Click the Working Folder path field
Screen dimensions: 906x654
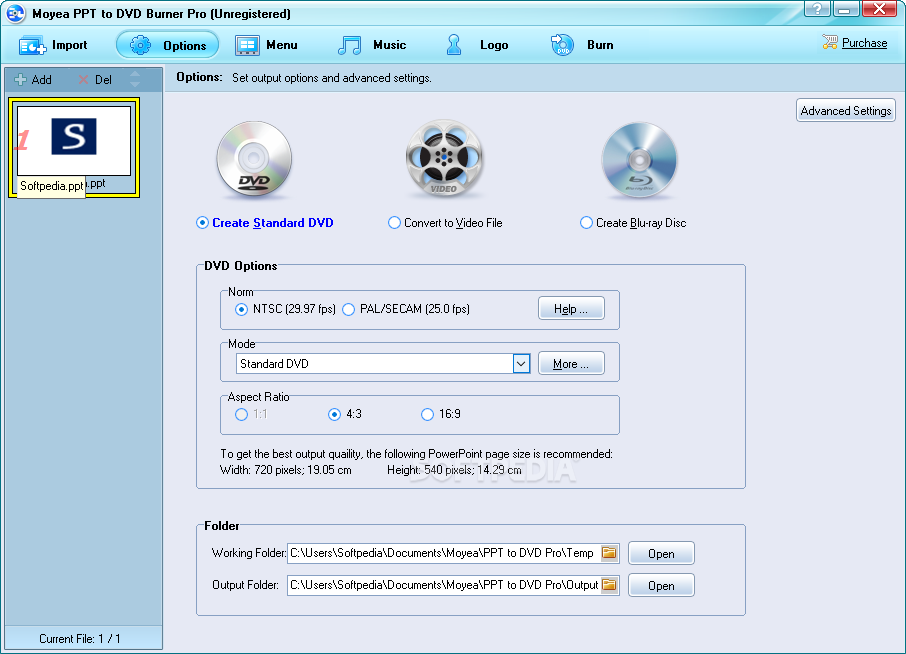444,553
